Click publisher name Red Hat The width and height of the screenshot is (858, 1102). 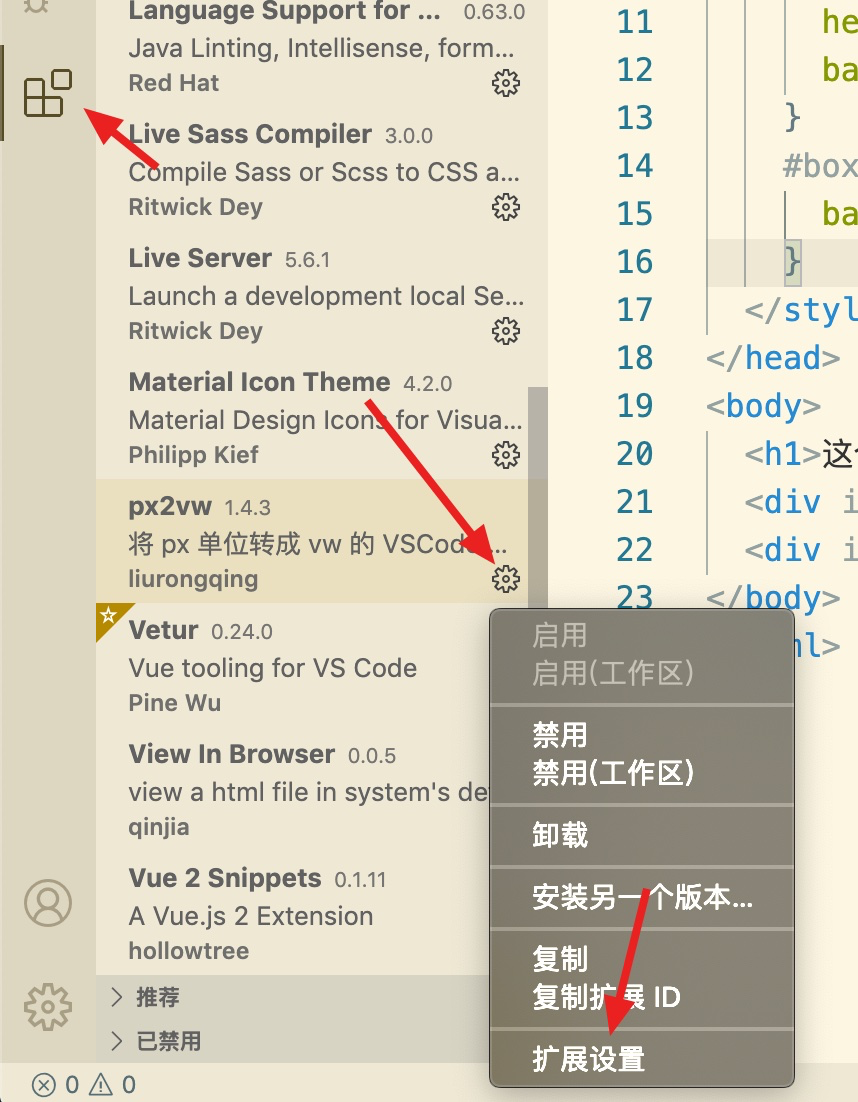pos(174,83)
